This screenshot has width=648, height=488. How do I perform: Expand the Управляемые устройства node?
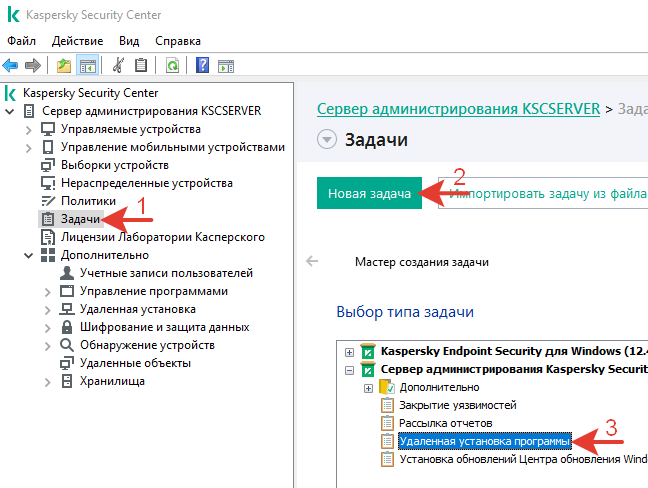click(x=29, y=130)
